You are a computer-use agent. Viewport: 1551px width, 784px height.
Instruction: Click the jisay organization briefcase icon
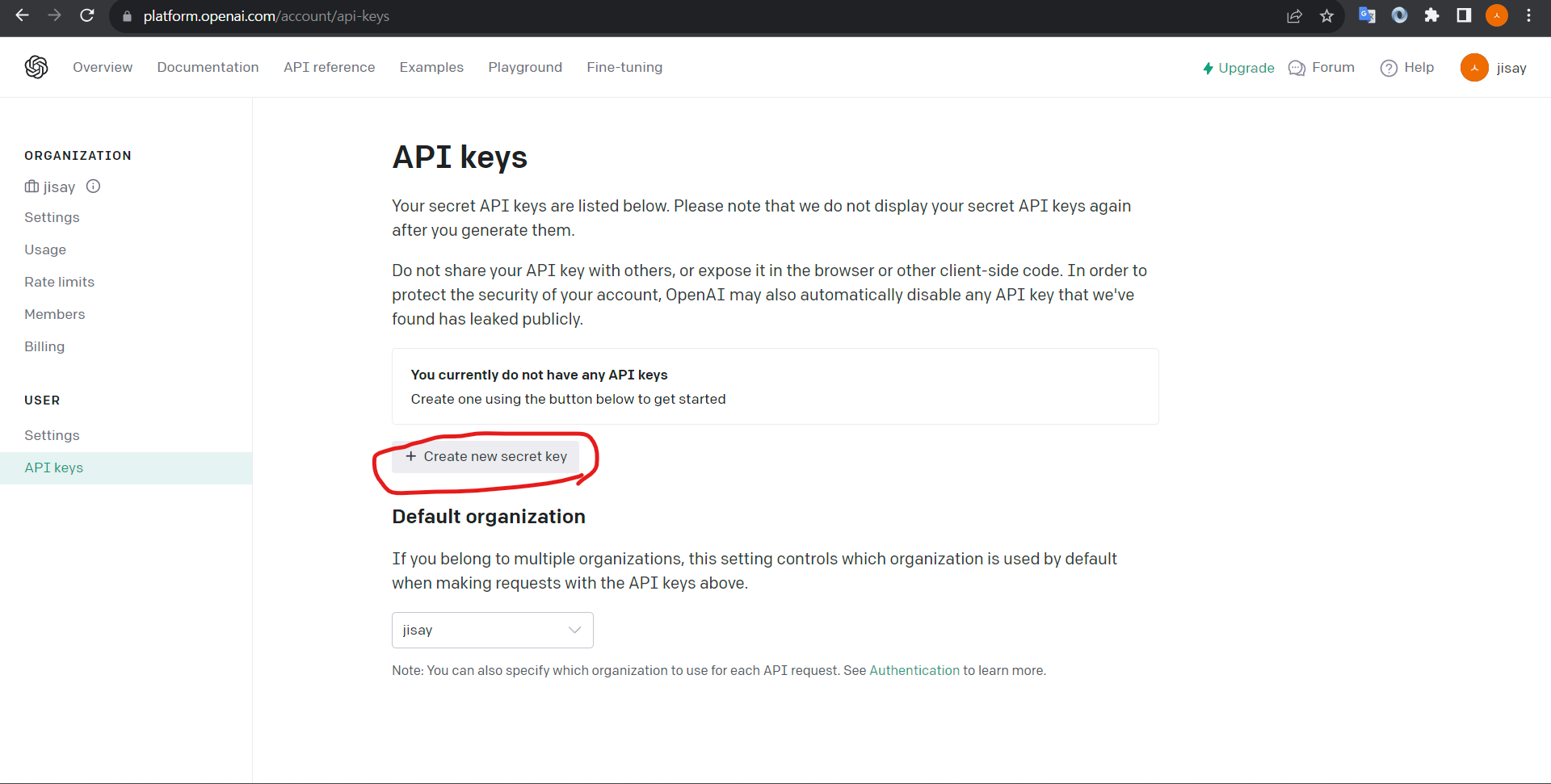[x=30, y=187]
